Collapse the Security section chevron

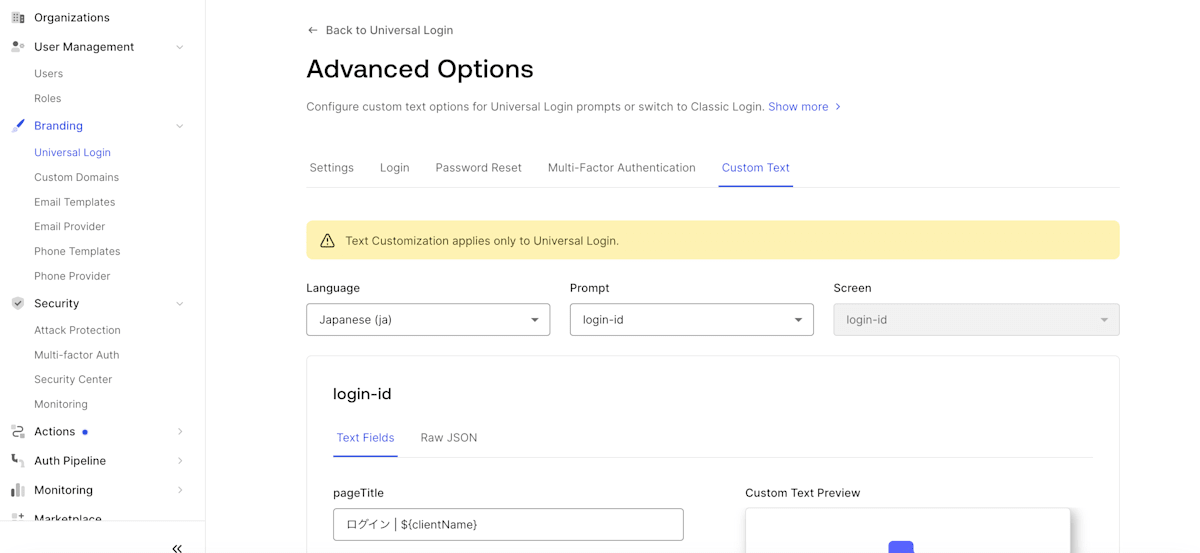tap(180, 304)
